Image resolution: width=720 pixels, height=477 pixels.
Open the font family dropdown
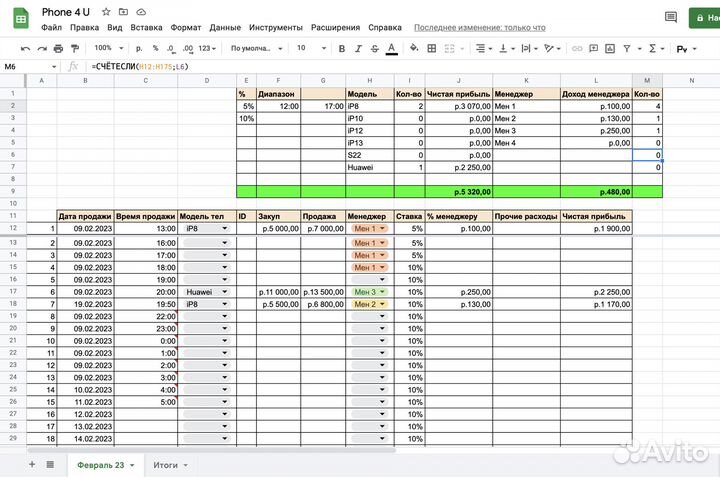(x=256, y=48)
